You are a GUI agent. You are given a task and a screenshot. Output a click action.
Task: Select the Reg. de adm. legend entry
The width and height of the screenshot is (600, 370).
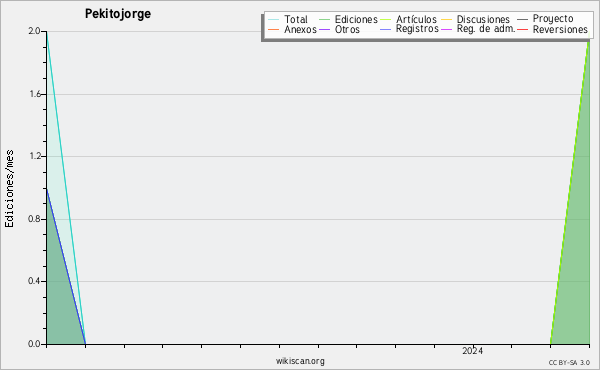[478, 29]
